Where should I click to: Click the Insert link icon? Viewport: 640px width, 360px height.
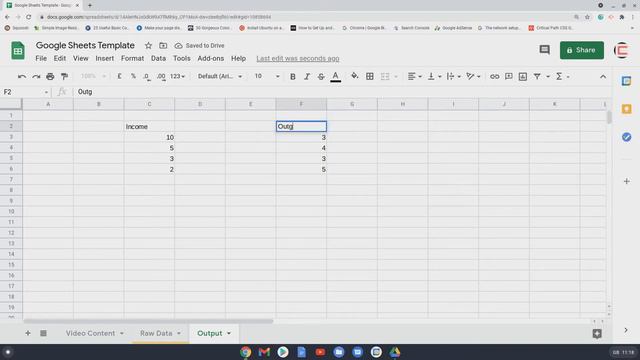pyautogui.click(x=494, y=76)
